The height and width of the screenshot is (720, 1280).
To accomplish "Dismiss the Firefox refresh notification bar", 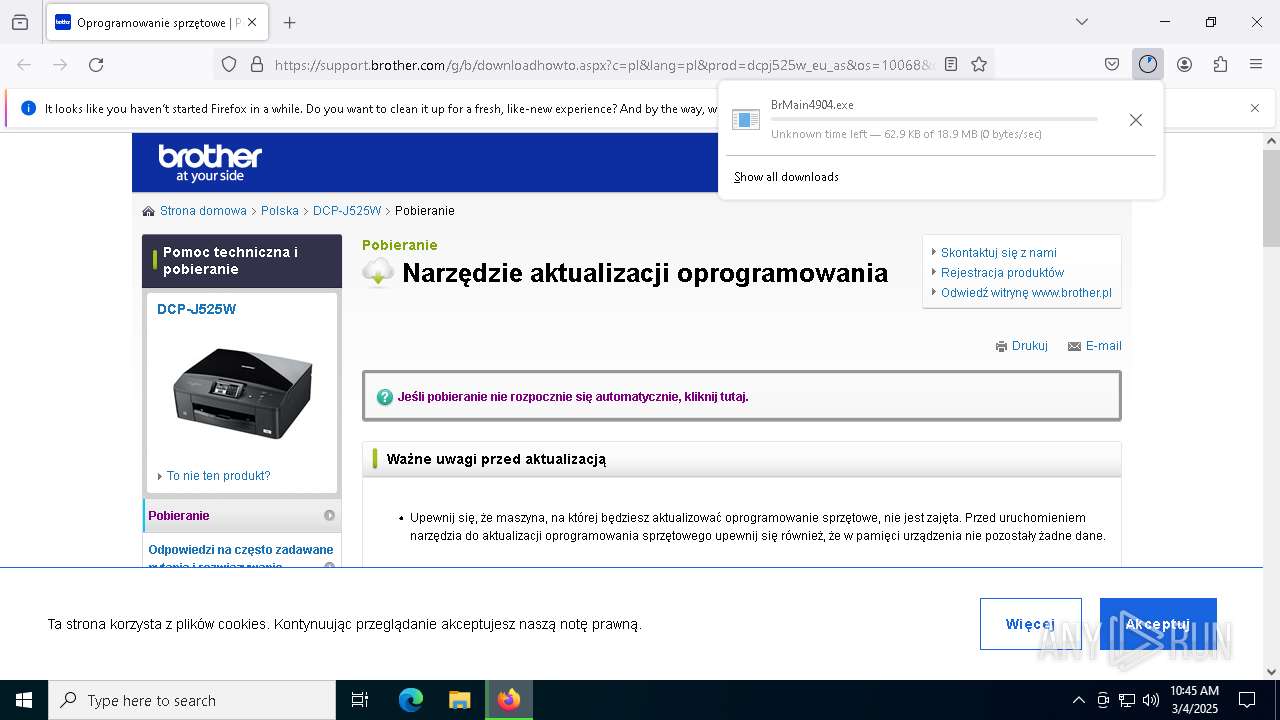I will point(1255,108).
